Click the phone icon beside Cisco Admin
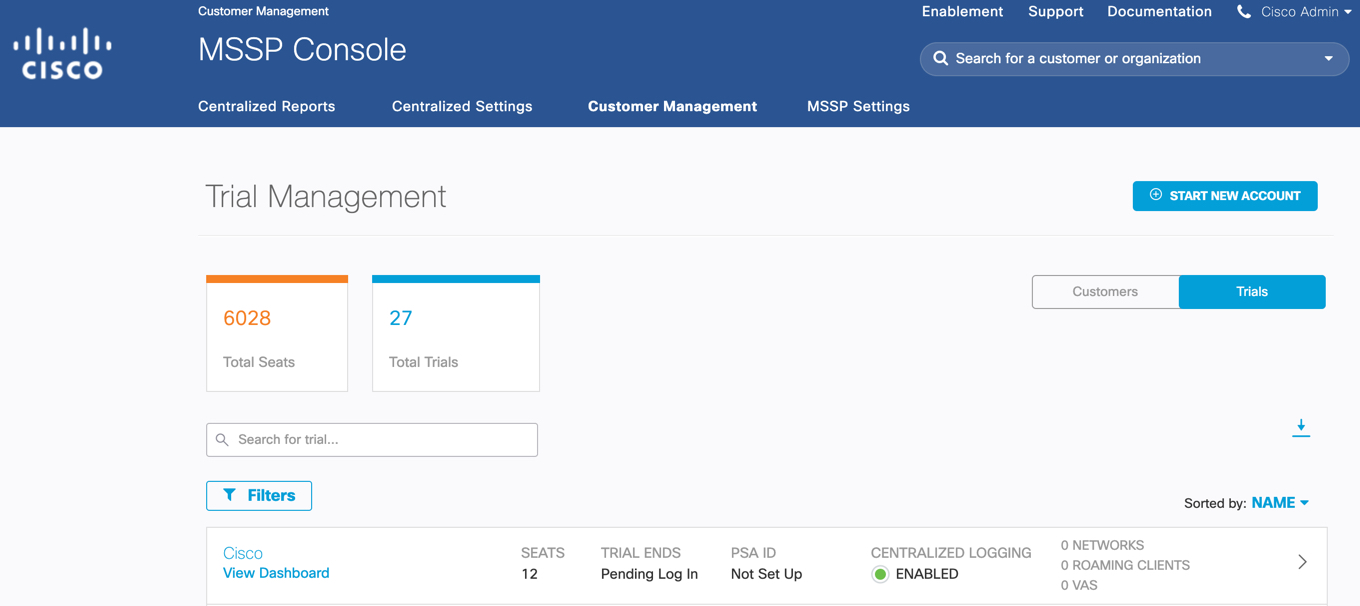The height and width of the screenshot is (606, 1360). pyautogui.click(x=1243, y=12)
